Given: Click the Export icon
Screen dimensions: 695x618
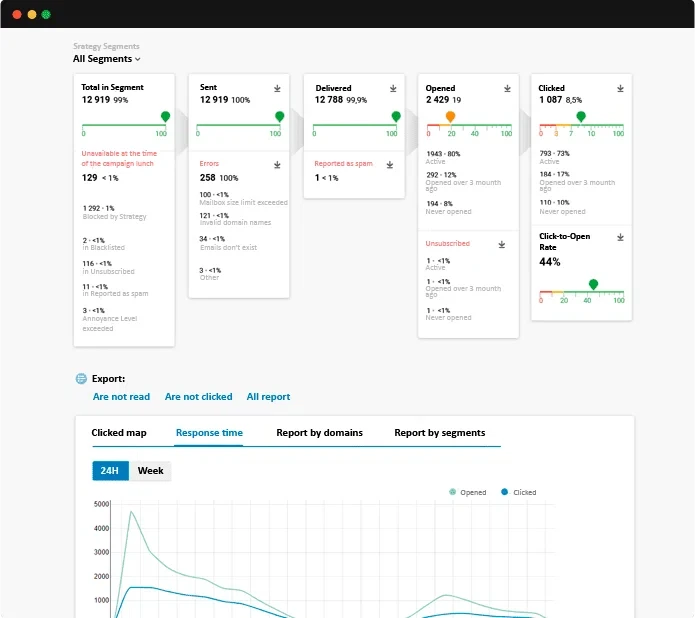Looking at the screenshot, I should (82, 379).
